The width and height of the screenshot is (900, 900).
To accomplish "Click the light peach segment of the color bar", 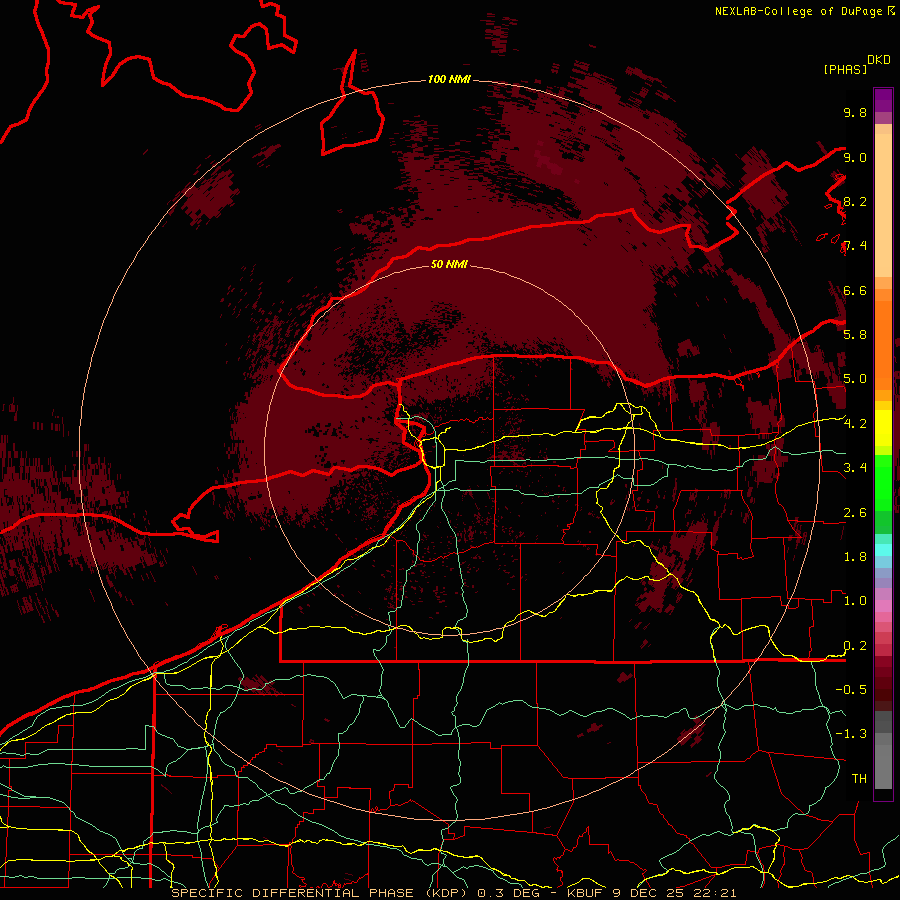I will (883, 207).
